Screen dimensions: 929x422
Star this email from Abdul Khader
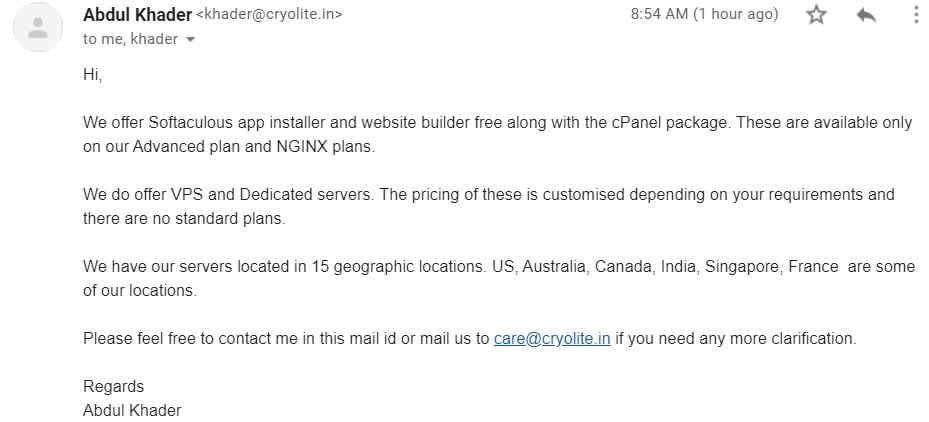tap(816, 14)
